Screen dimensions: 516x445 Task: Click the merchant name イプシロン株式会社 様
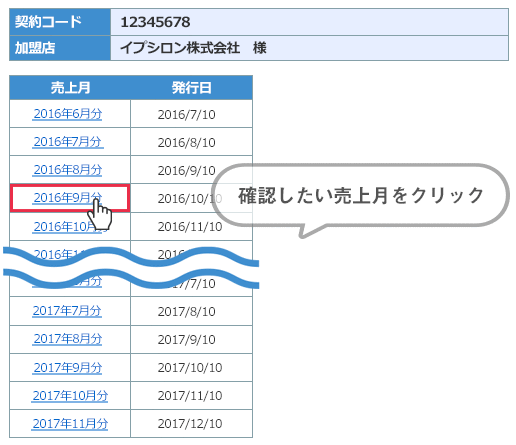coord(193,48)
